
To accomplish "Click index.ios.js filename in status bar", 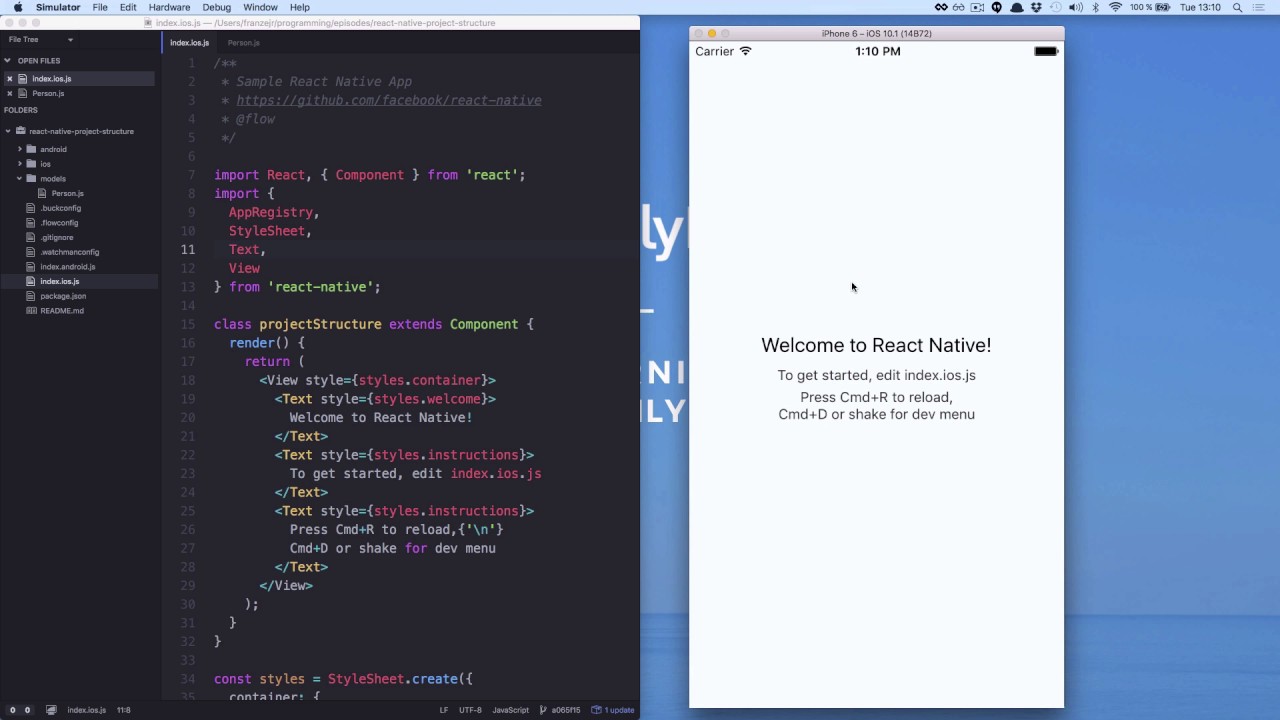I will tap(87, 710).
